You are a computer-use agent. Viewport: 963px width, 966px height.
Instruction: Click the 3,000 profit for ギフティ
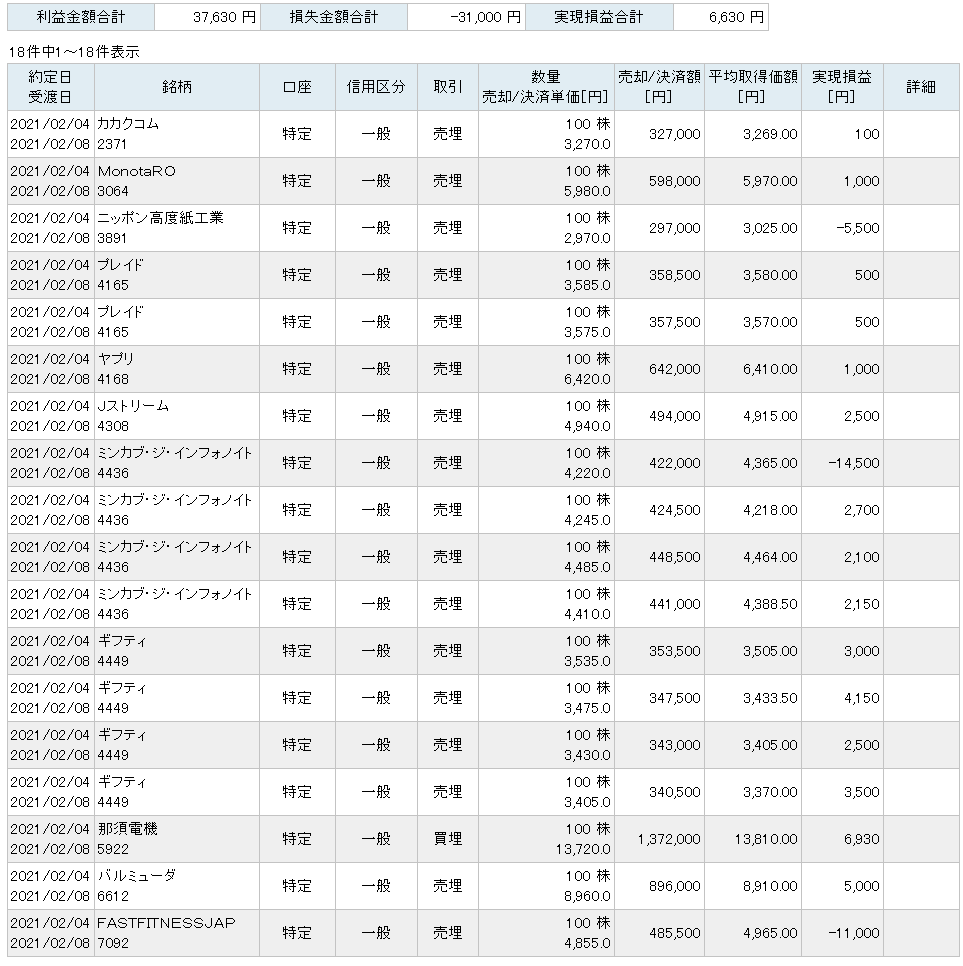pyautogui.click(x=861, y=651)
